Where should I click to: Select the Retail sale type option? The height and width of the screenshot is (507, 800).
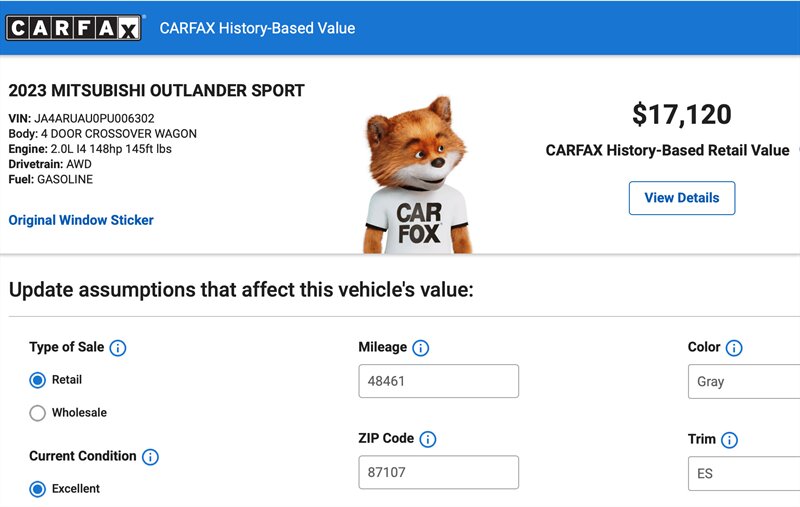pyautogui.click(x=38, y=380)
